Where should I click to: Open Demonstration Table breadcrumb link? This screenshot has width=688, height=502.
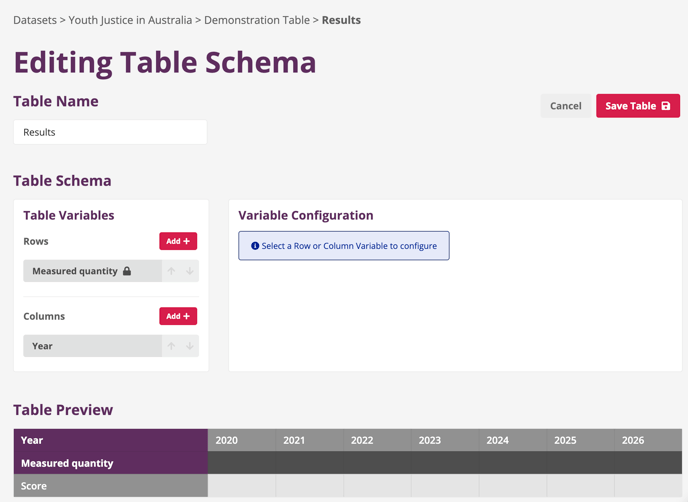[x=257, y=20]
